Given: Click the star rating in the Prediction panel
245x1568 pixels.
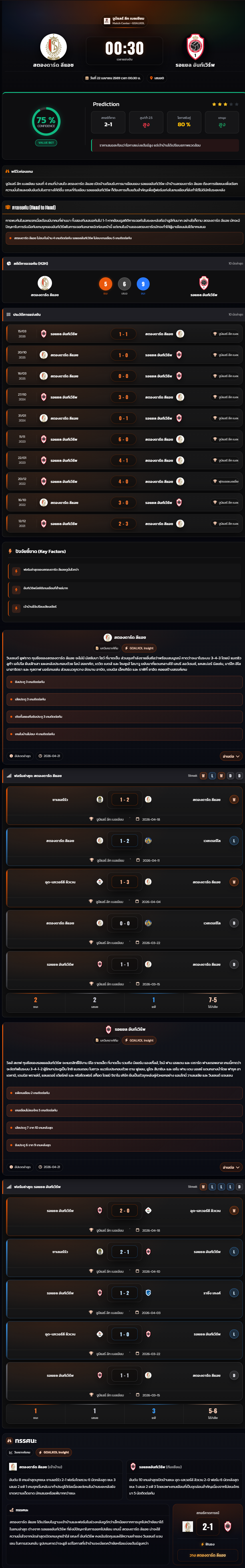Looking at the screenshot, I should click(x=225, y=104).
